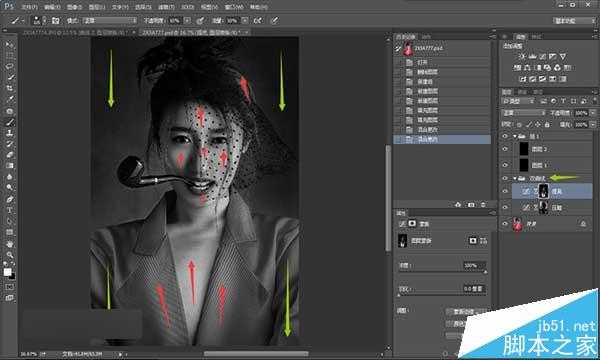This screenshot has height=360, width=600.
Task: Open the workspace switcher dropdown
Action: point(574,20)
